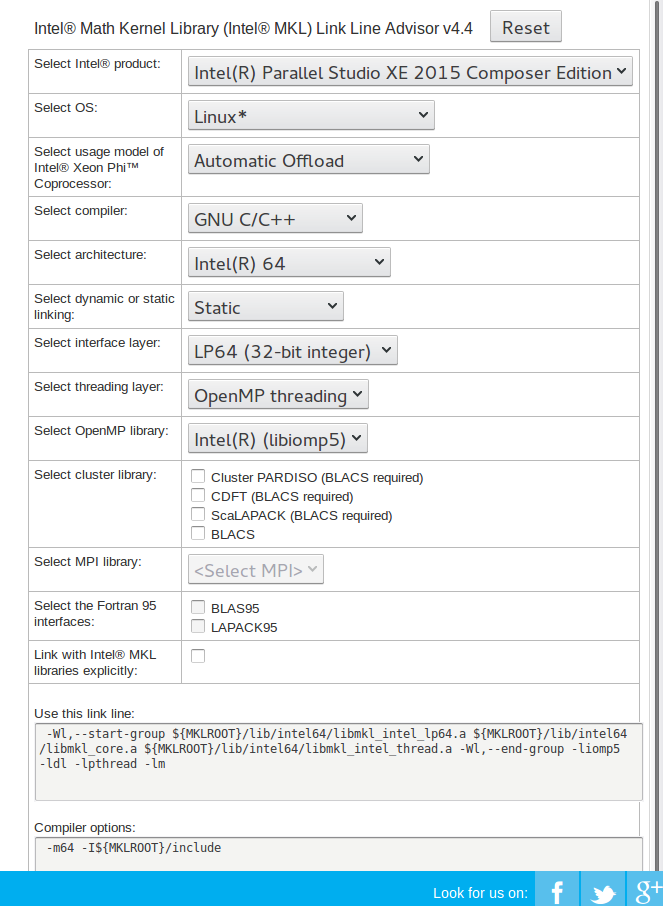Image resolution: width=663 pixels, height=906 pixels.
Task: Open the Intel product dropdown
Action: (410, 72)
